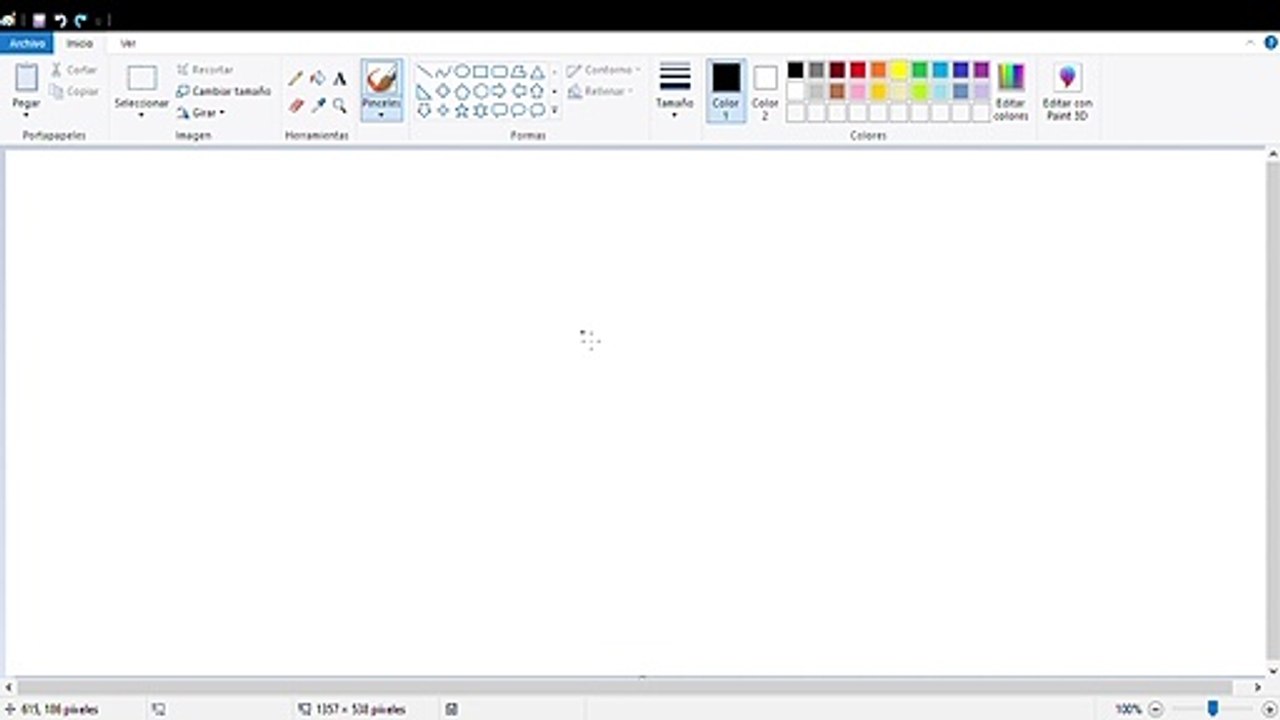Collapse the ribbon with the chevron
1280x720 pixels.
point(1251,43)
